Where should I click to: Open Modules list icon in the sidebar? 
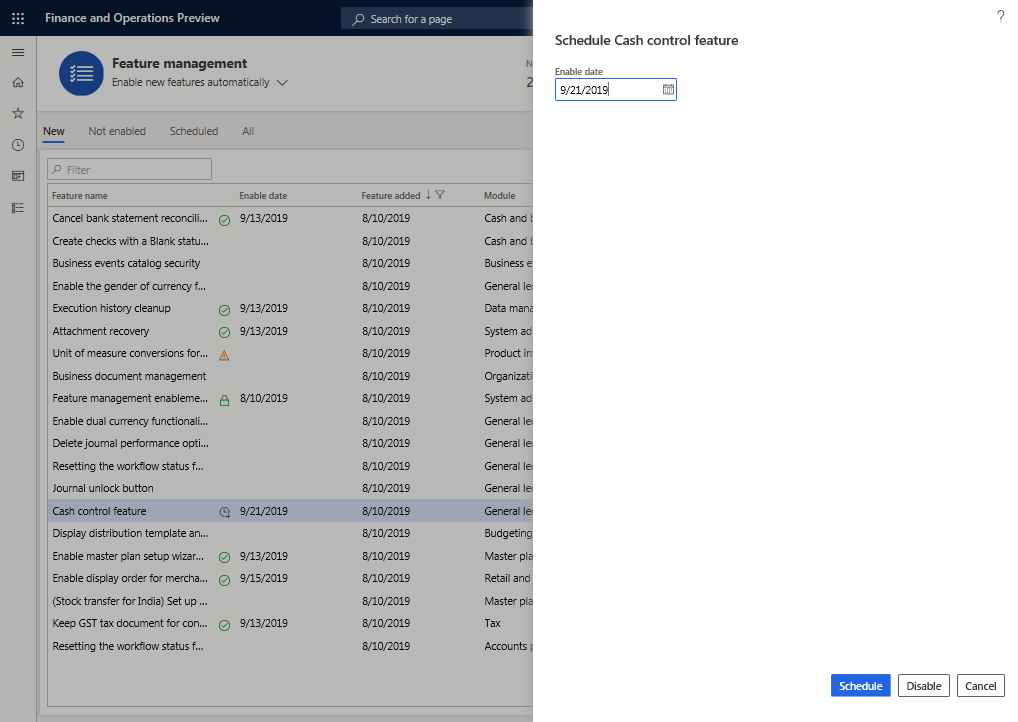(x=18, y=207)
